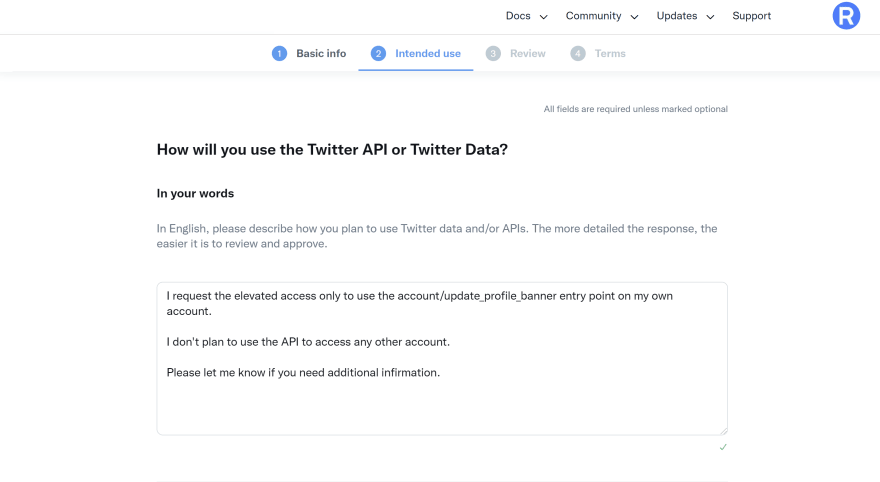The height and width of the screenshot is (482, 880).
Task: Click the step 1 number circle
Action: coord(279,53)
